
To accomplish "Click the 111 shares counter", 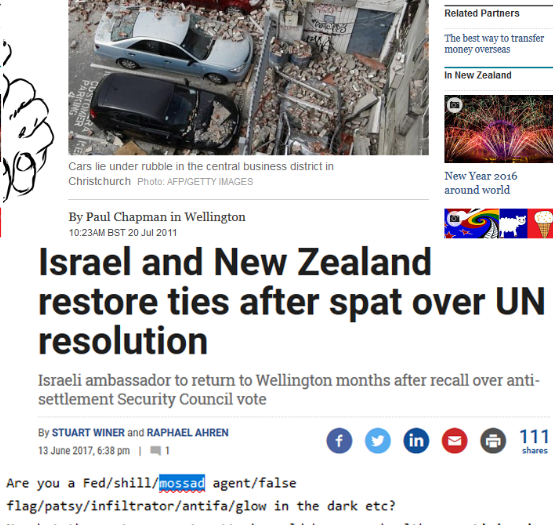I will (534, 441).
